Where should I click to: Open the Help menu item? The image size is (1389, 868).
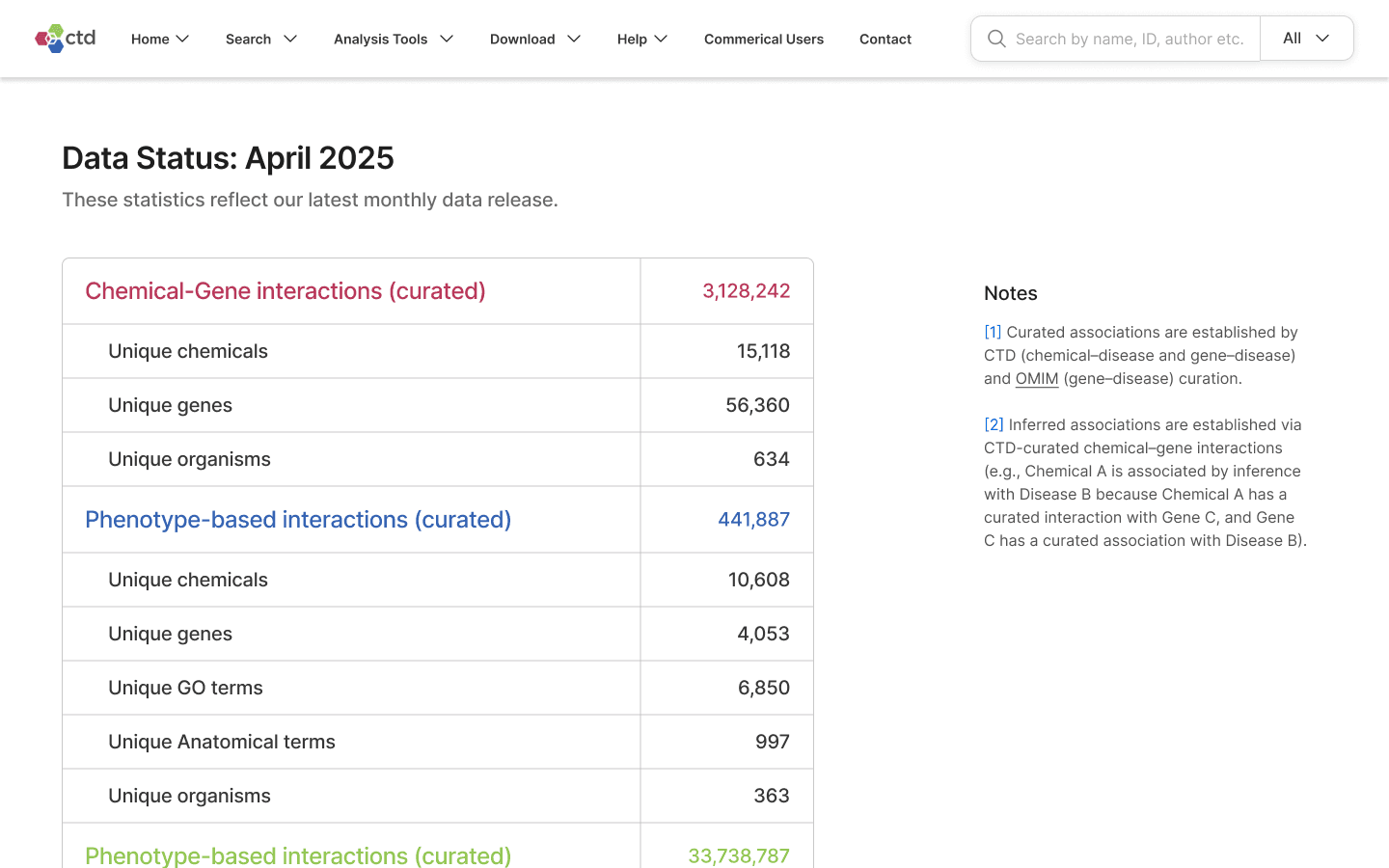point(642,39)
